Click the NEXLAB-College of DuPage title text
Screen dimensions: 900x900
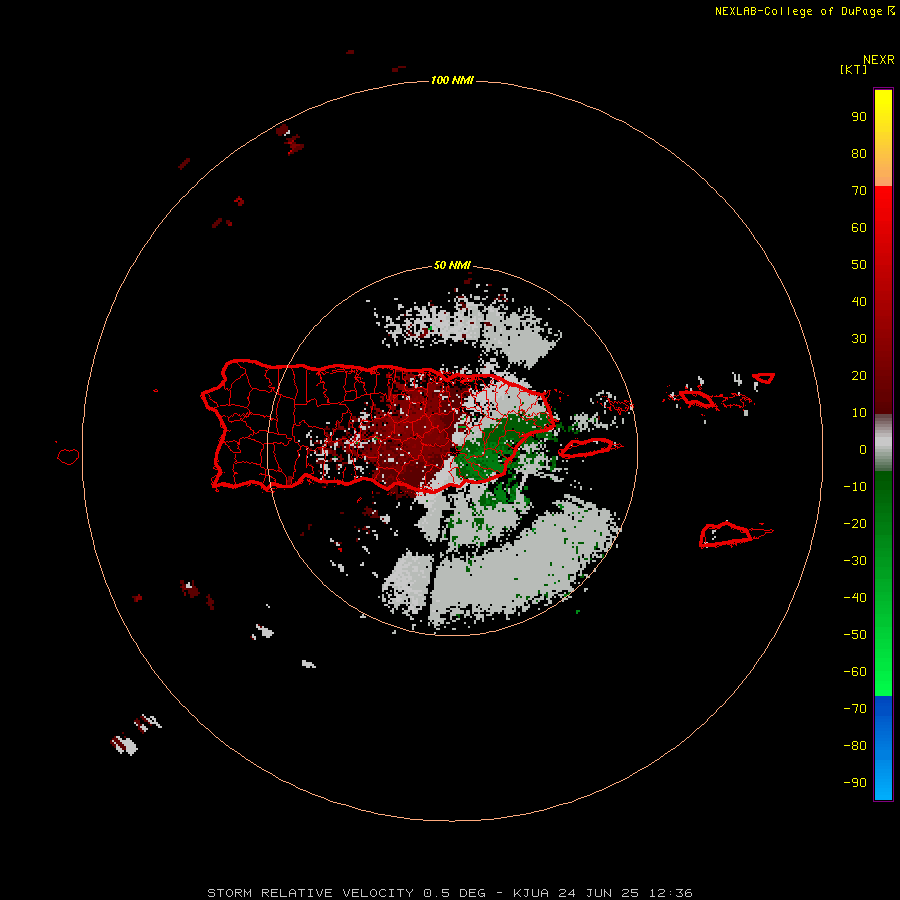[x=798, y=11]
